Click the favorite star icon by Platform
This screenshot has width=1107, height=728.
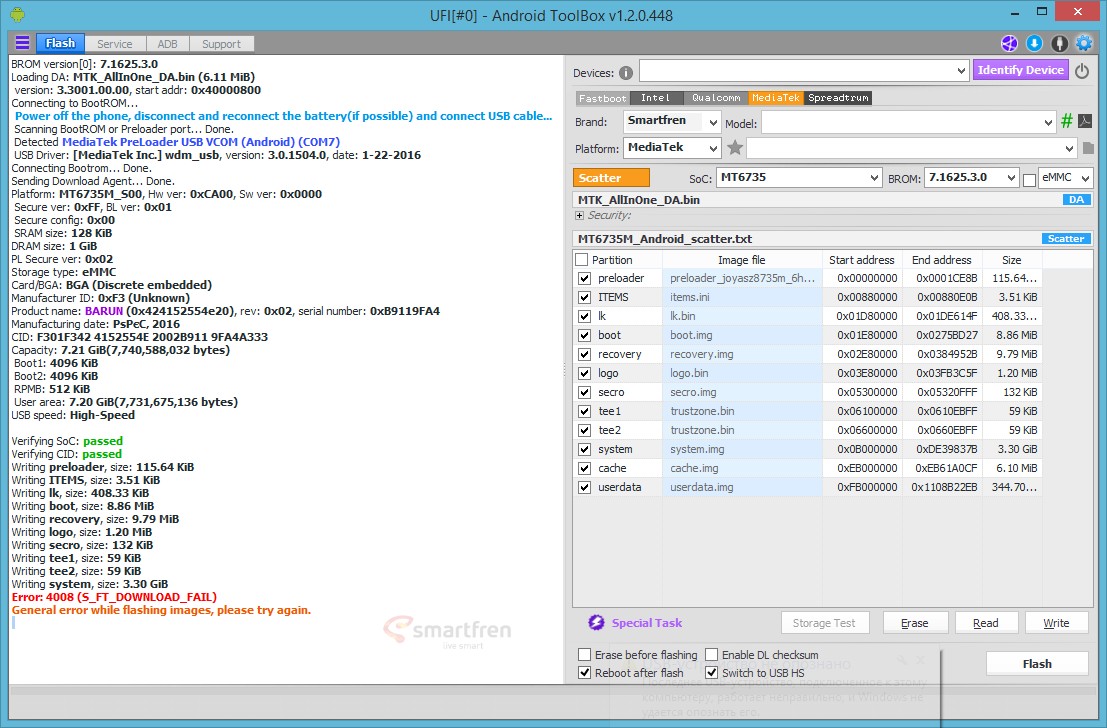735,148
